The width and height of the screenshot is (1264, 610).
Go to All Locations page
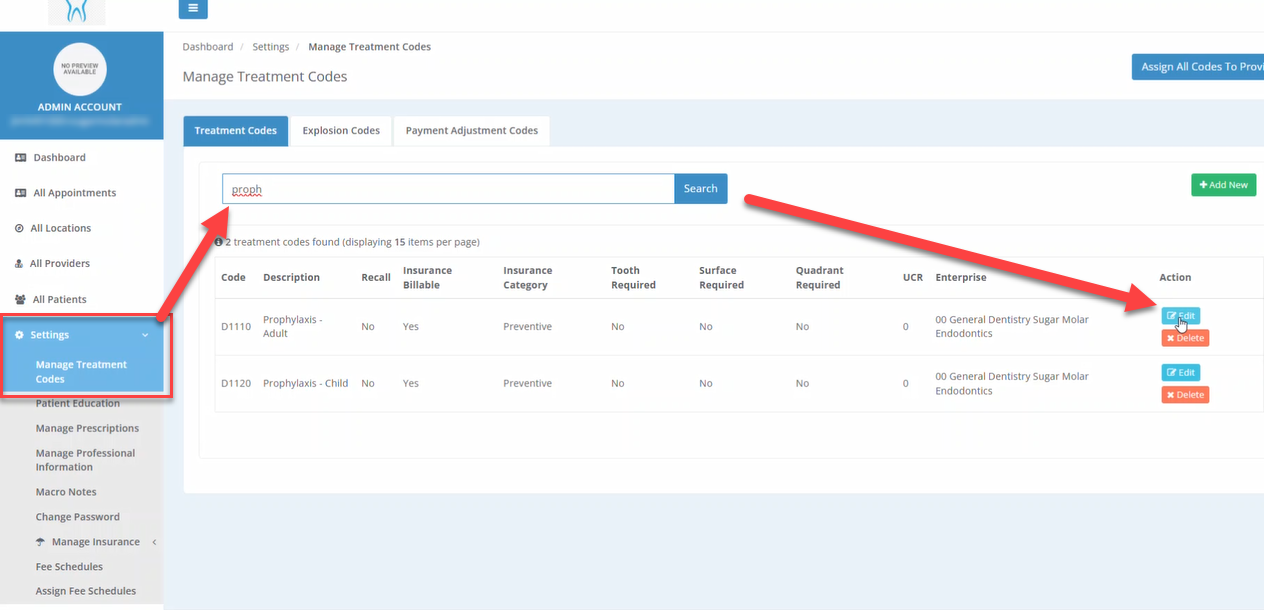coord(60,228)
